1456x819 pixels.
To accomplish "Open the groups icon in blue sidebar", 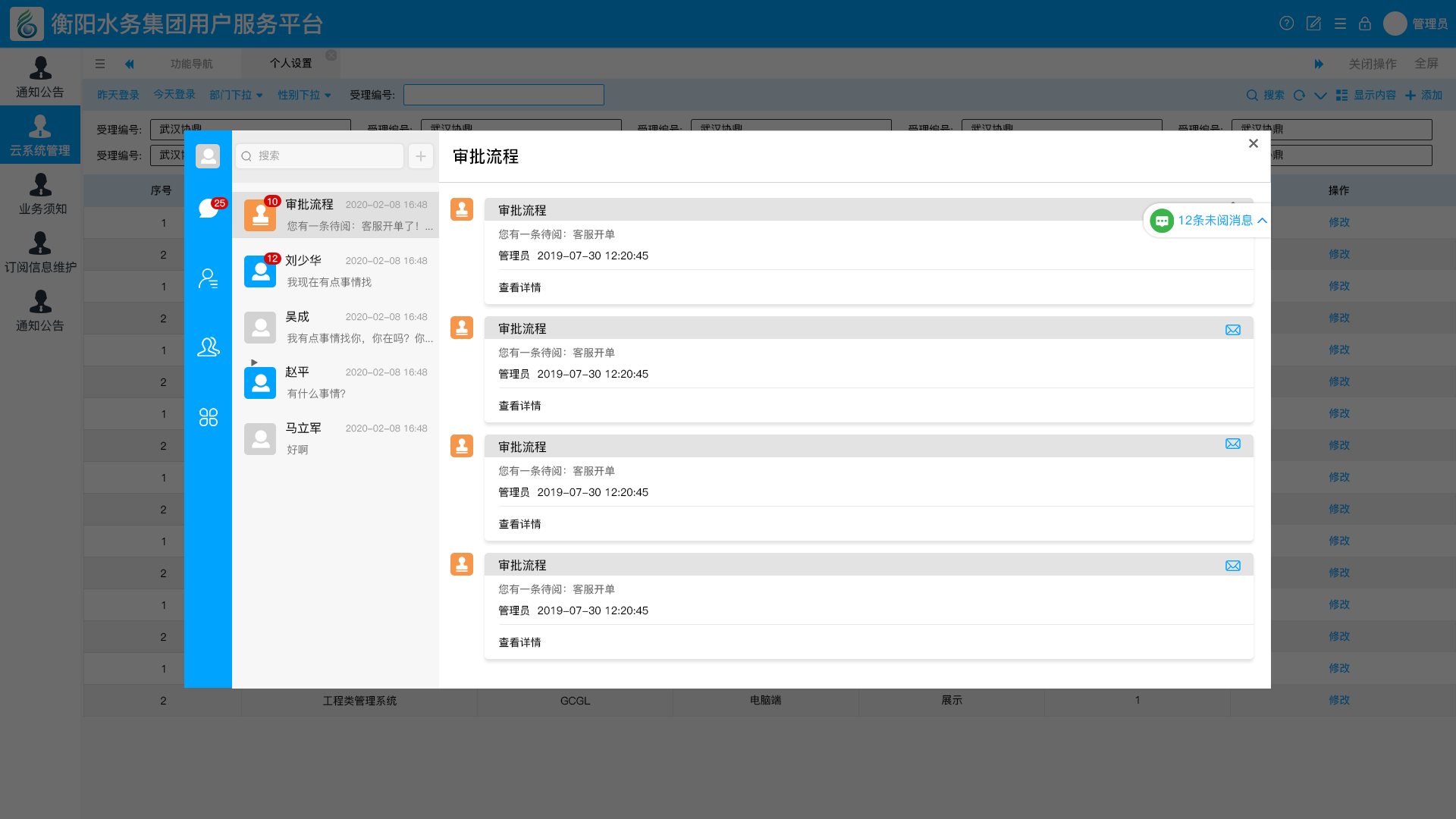I will pos(209,347).
